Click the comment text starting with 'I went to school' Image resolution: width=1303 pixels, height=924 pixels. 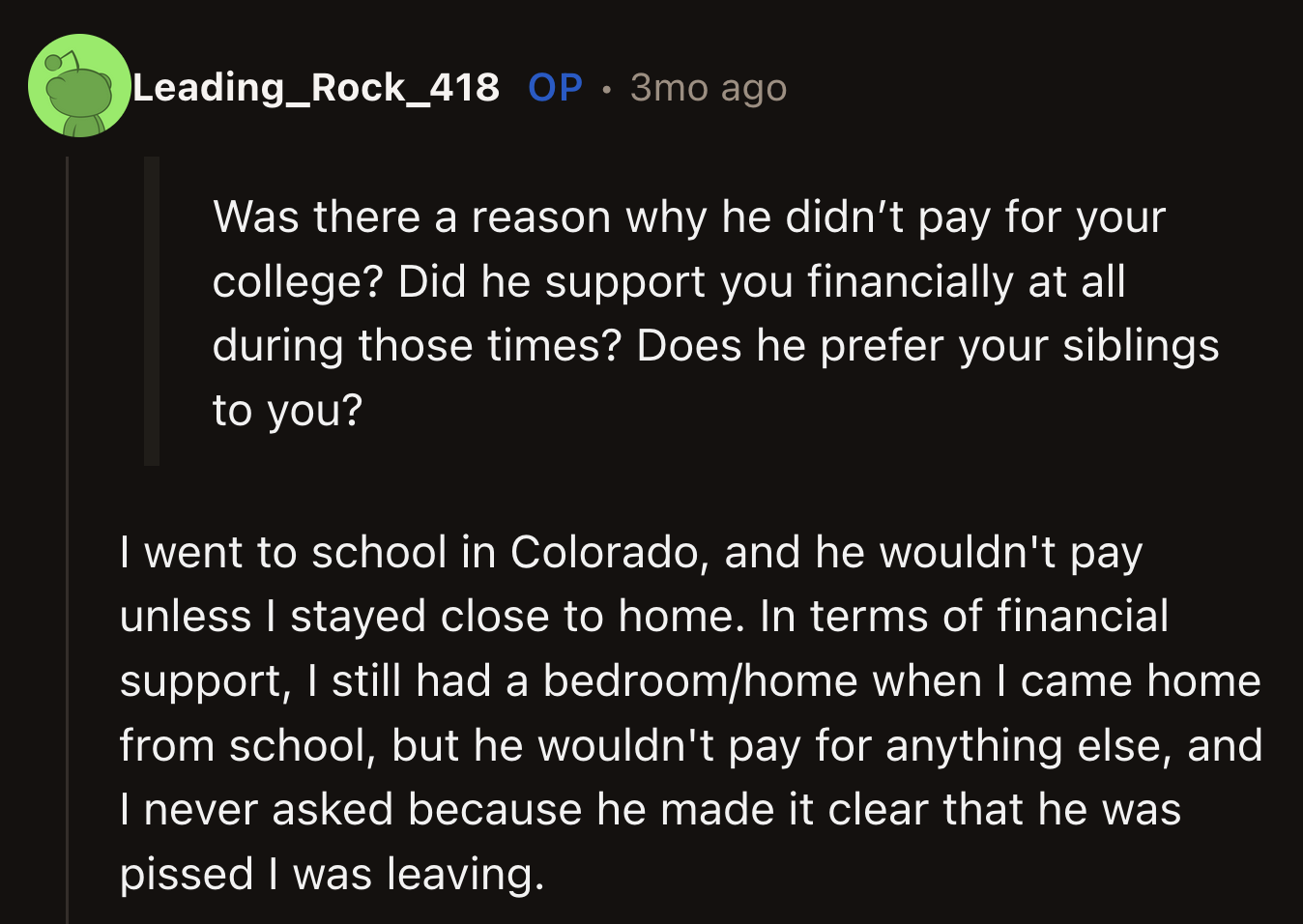coord(628,713)
